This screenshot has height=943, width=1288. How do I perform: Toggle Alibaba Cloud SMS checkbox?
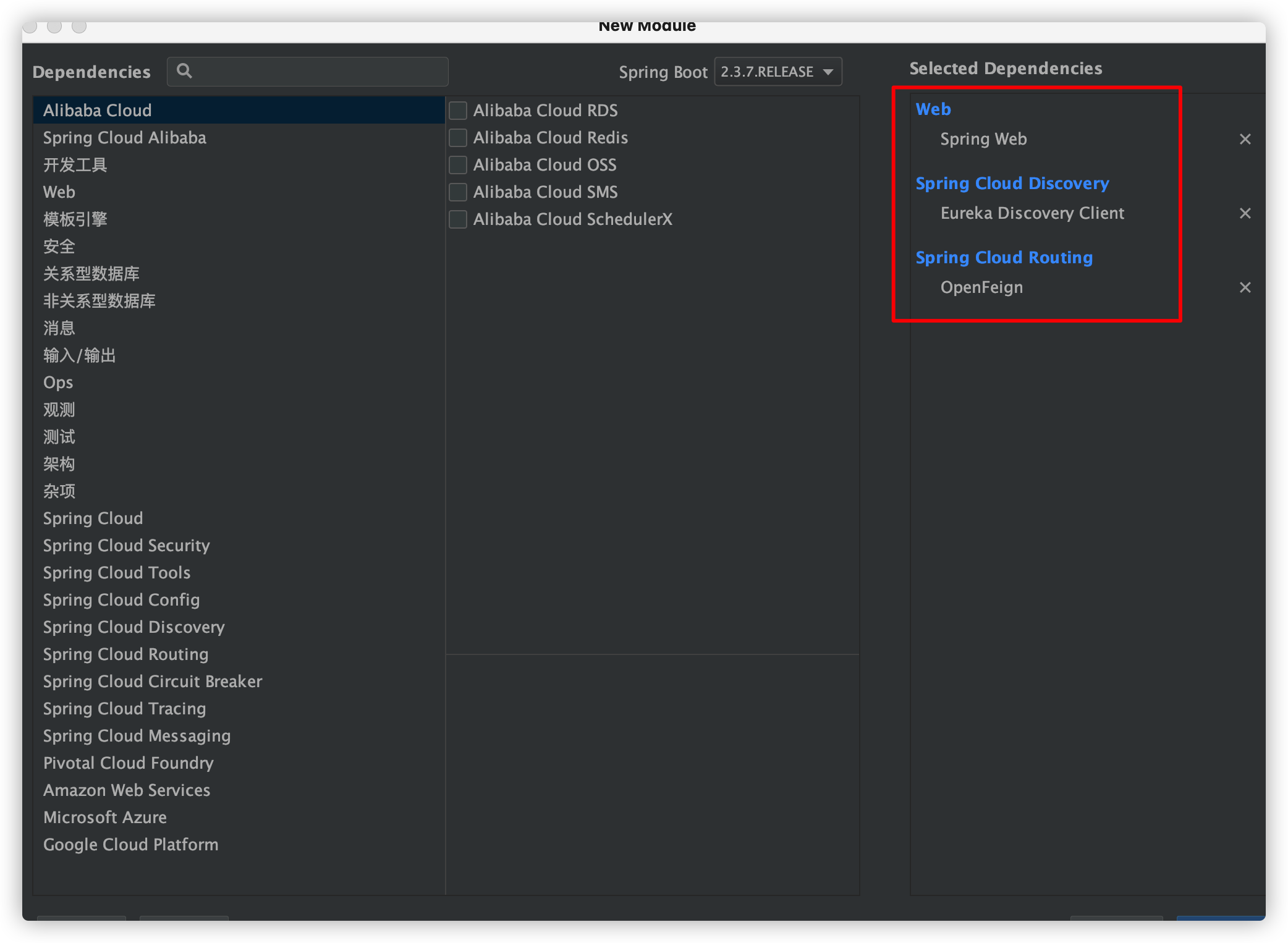tap(457, 192)
